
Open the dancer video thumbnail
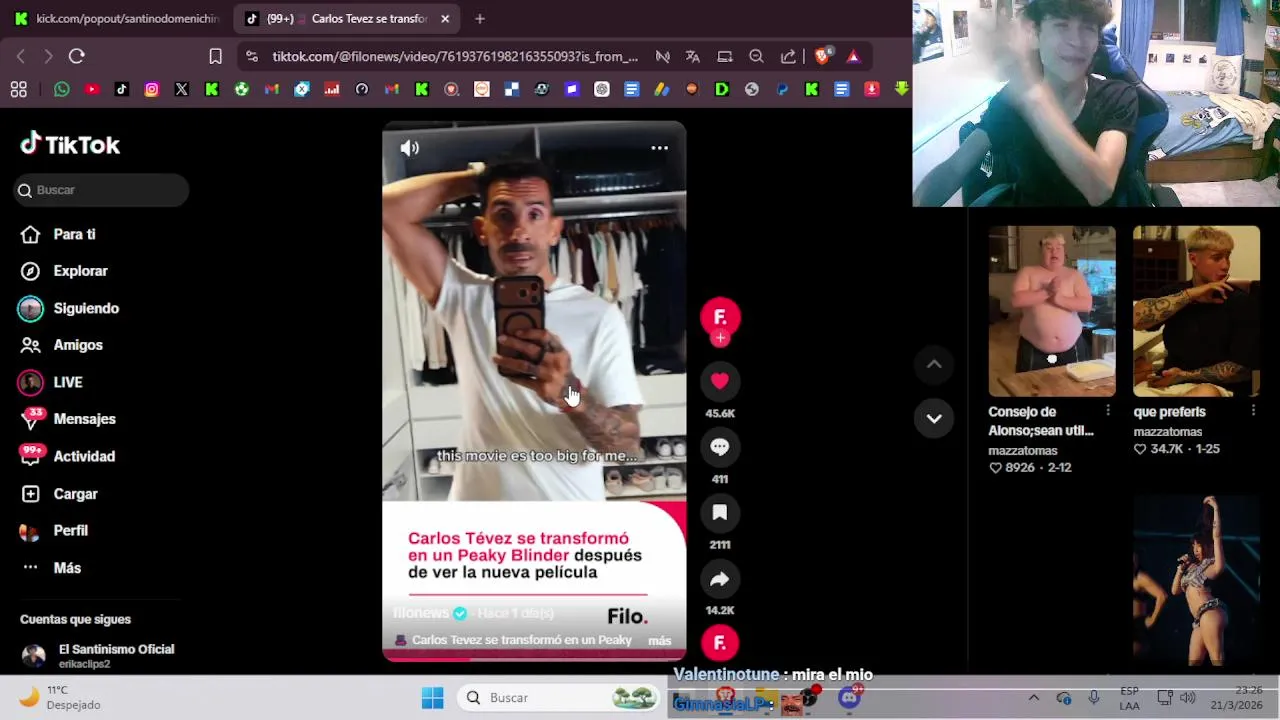(x=1196, y=581)
